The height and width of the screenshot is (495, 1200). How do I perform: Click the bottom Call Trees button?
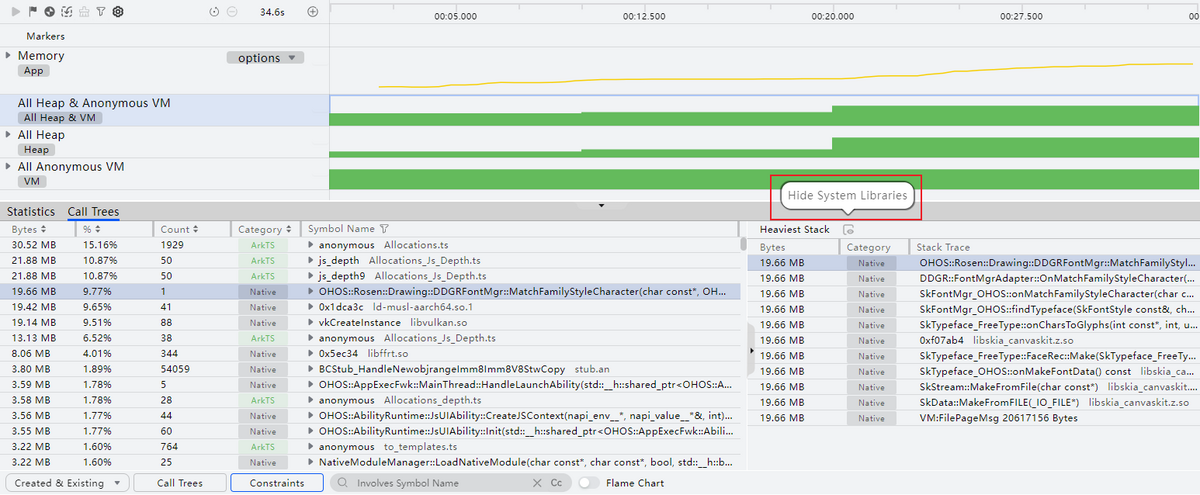(181, 483)
